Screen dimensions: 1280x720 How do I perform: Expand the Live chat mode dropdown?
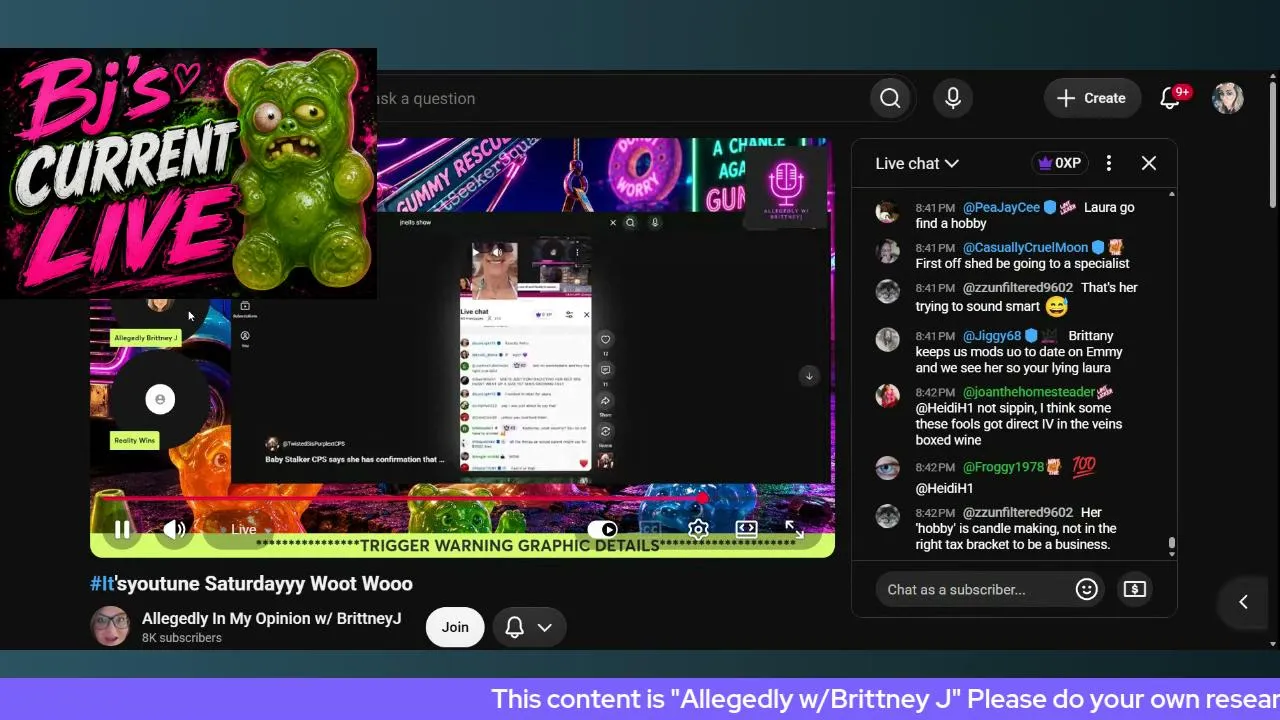click(917, 163)
